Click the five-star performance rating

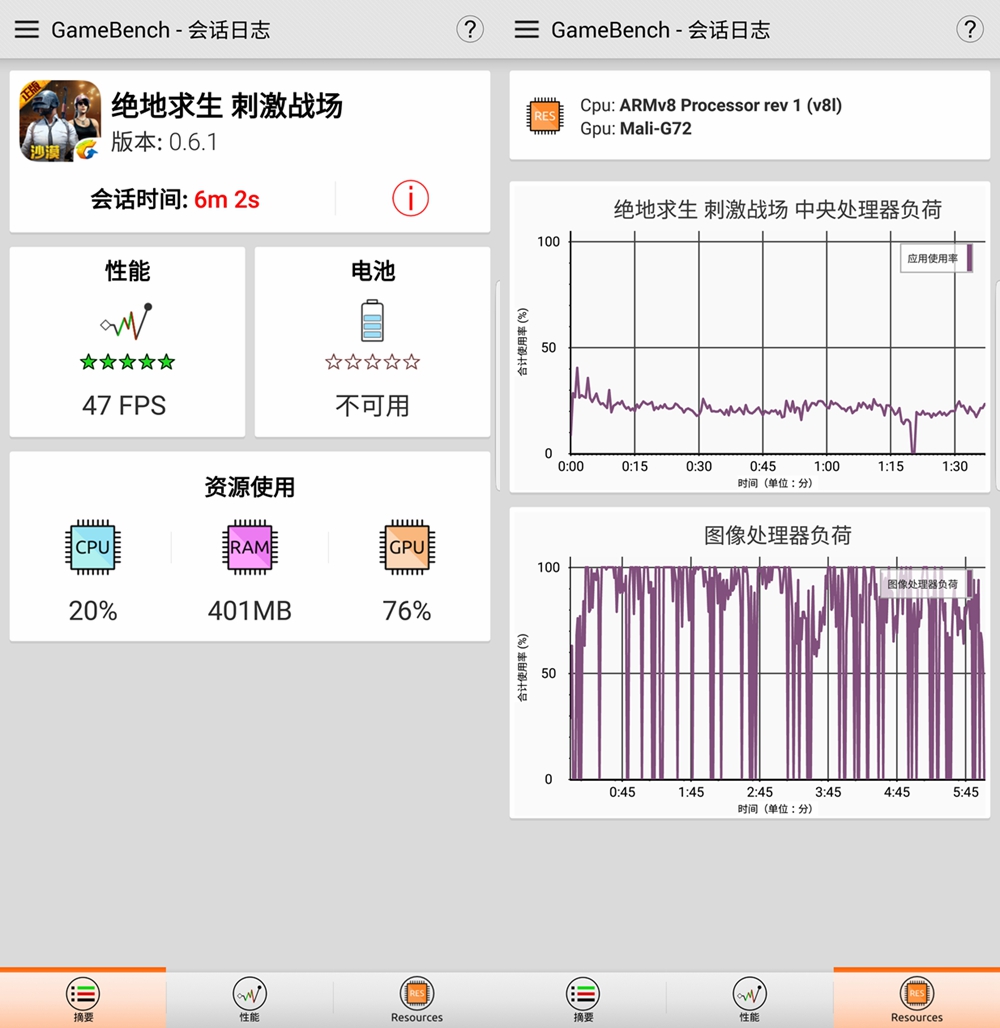coord(126,362)
